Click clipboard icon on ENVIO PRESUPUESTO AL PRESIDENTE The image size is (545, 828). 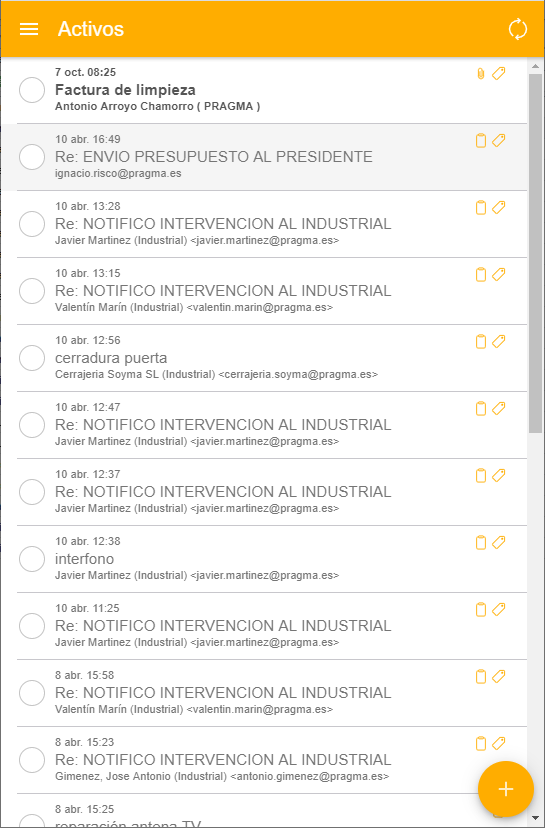coord(480,140)
